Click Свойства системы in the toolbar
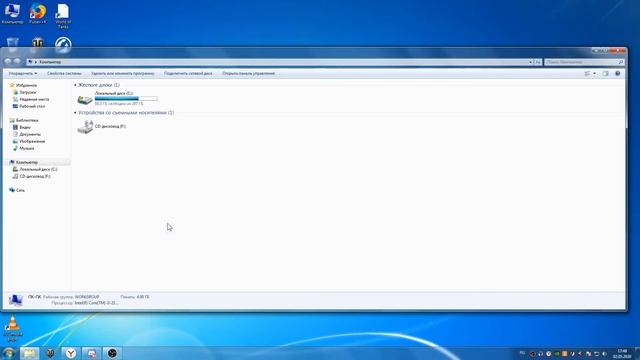This screenshot has height=360, width=640. coord(64,73)
